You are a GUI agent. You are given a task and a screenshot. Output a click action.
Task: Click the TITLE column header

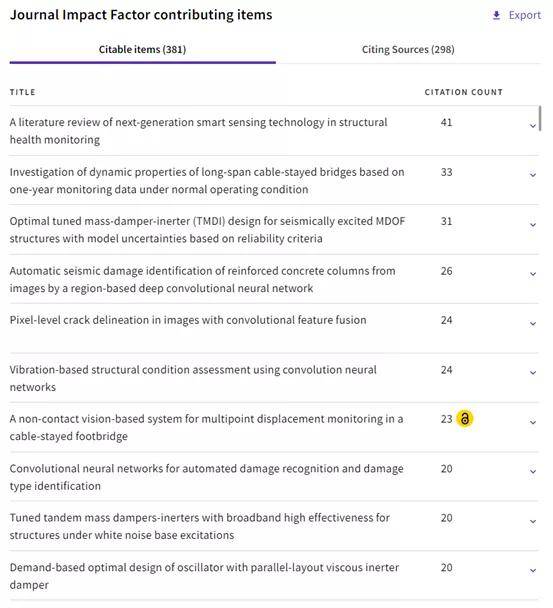click(x=22, y=92)
